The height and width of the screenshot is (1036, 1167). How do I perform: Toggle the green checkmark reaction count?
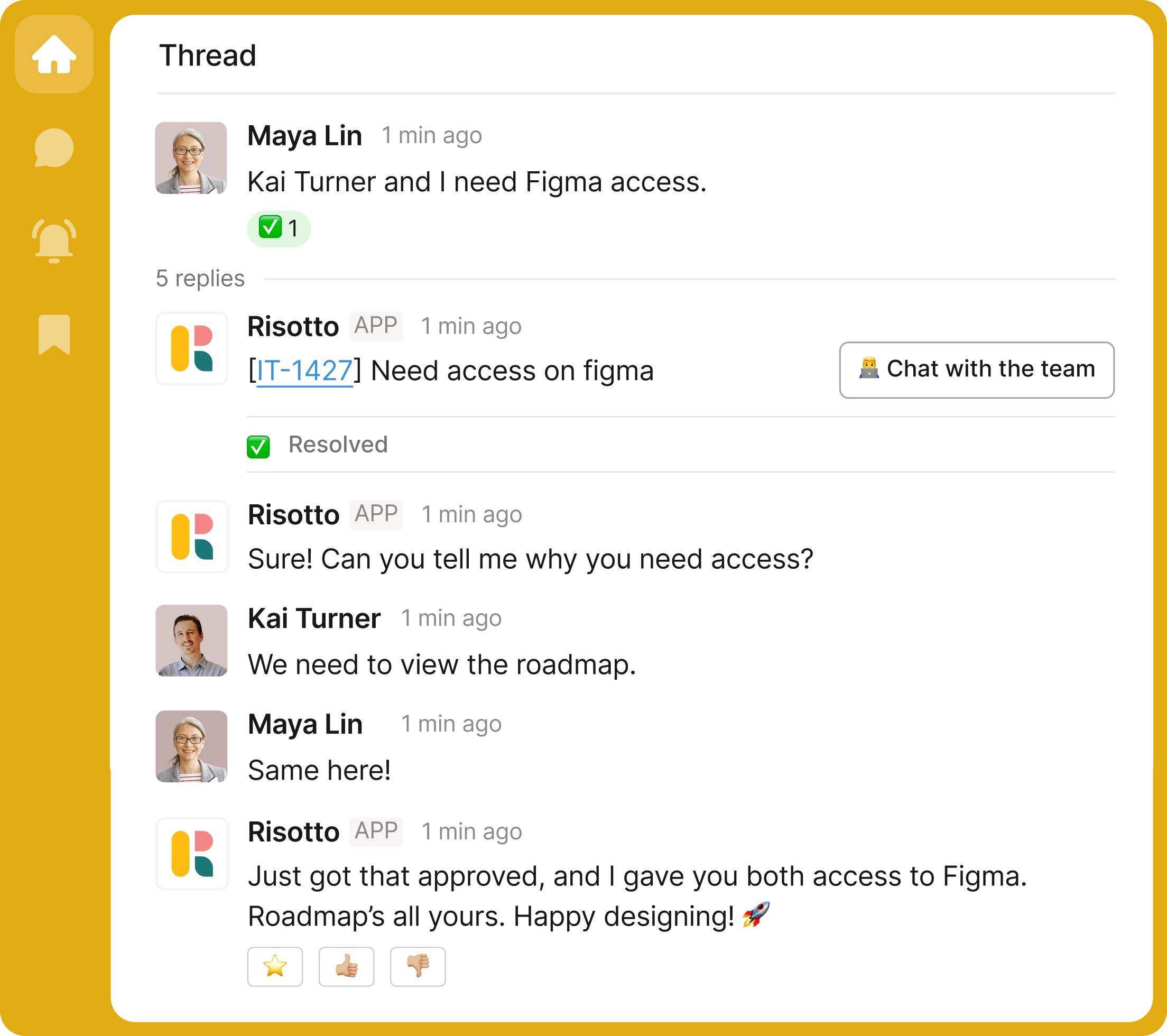tap(279, 228)
